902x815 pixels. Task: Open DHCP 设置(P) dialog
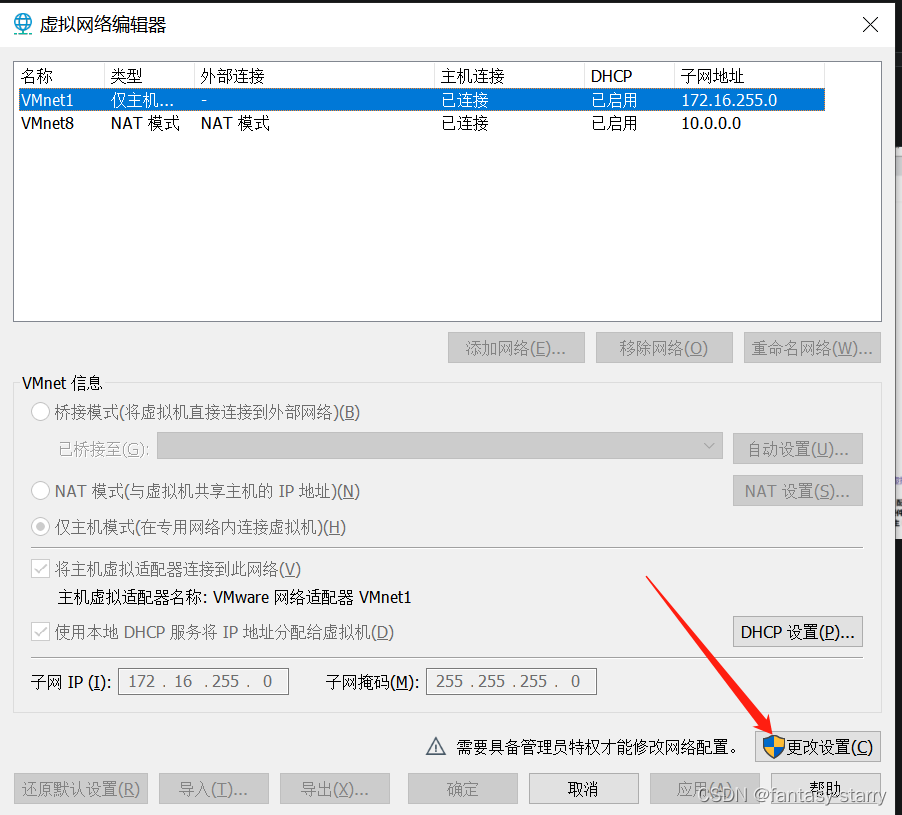pos(797,632)
